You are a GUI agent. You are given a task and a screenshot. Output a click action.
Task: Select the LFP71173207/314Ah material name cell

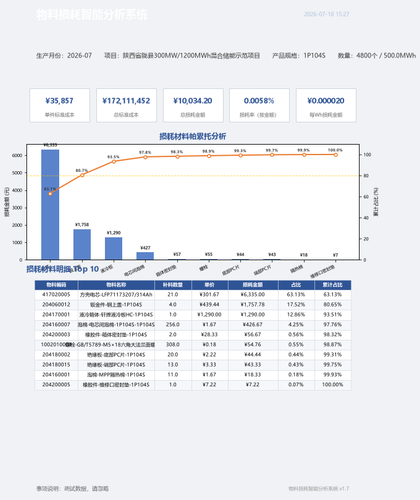pos(116,295)
